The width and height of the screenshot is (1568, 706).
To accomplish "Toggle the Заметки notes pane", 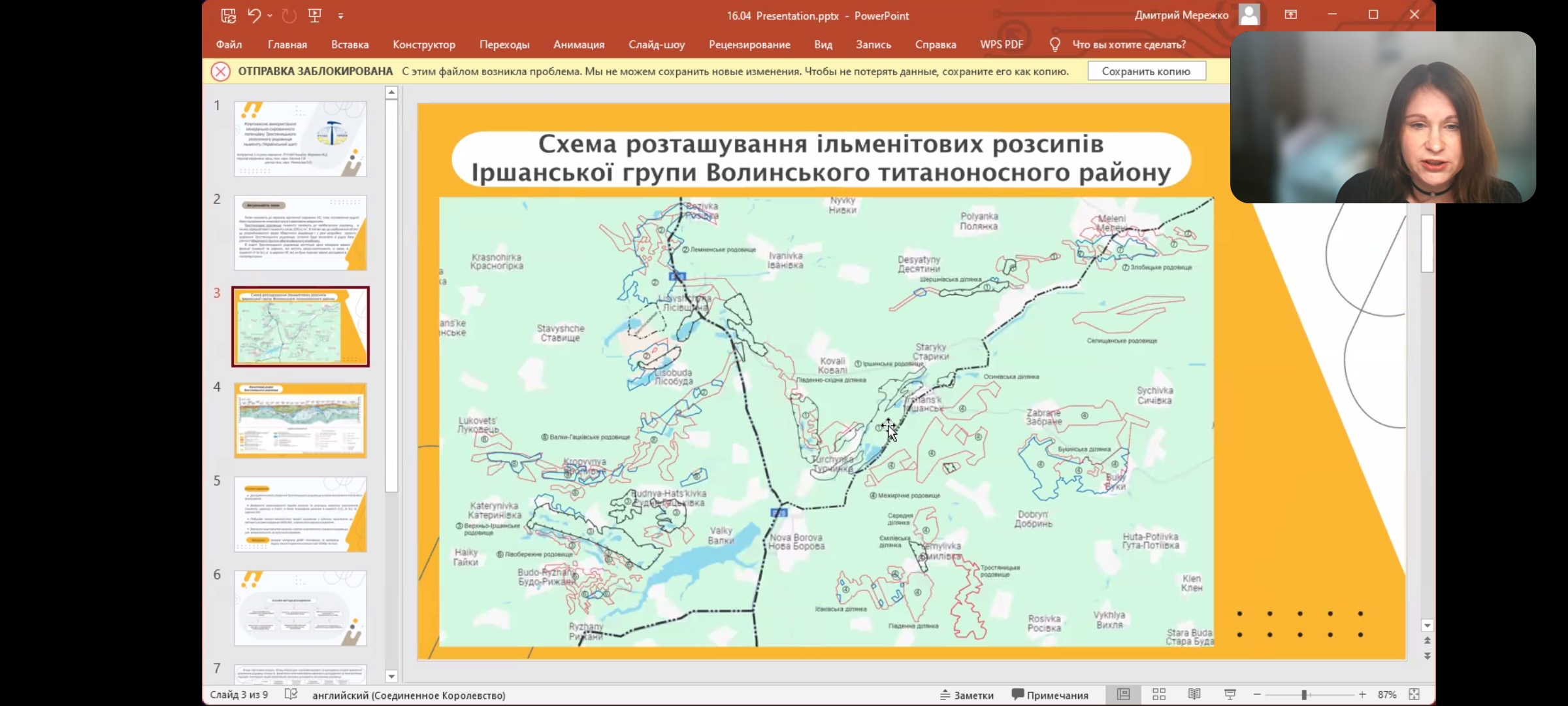I will tap(967, 695).
